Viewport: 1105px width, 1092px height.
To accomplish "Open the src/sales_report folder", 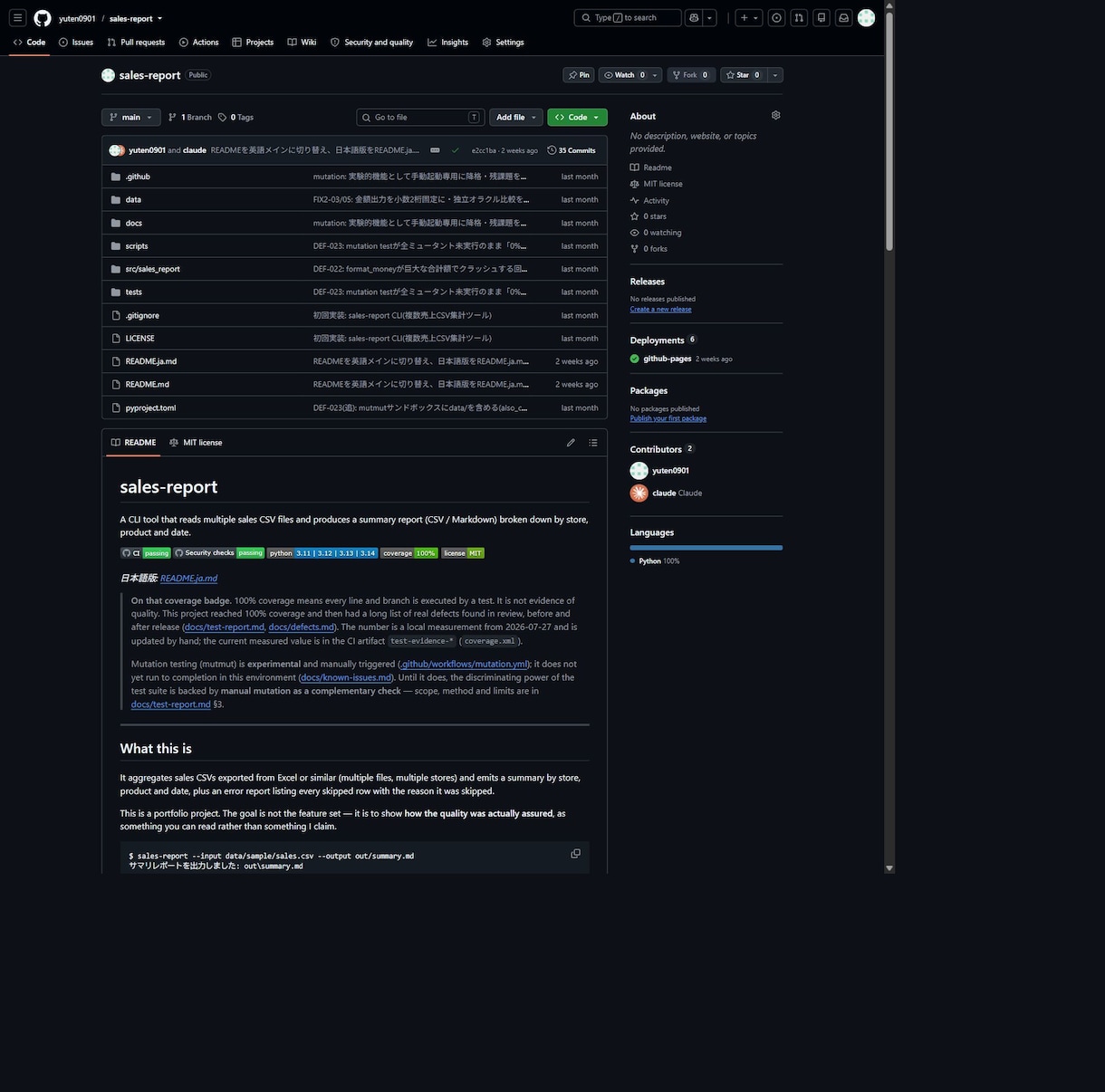I will click(x=153, y=269).
